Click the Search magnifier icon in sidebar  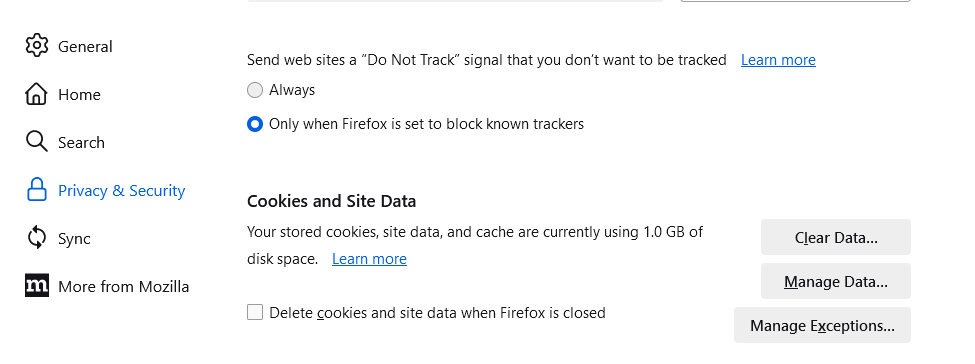[37, 142]
